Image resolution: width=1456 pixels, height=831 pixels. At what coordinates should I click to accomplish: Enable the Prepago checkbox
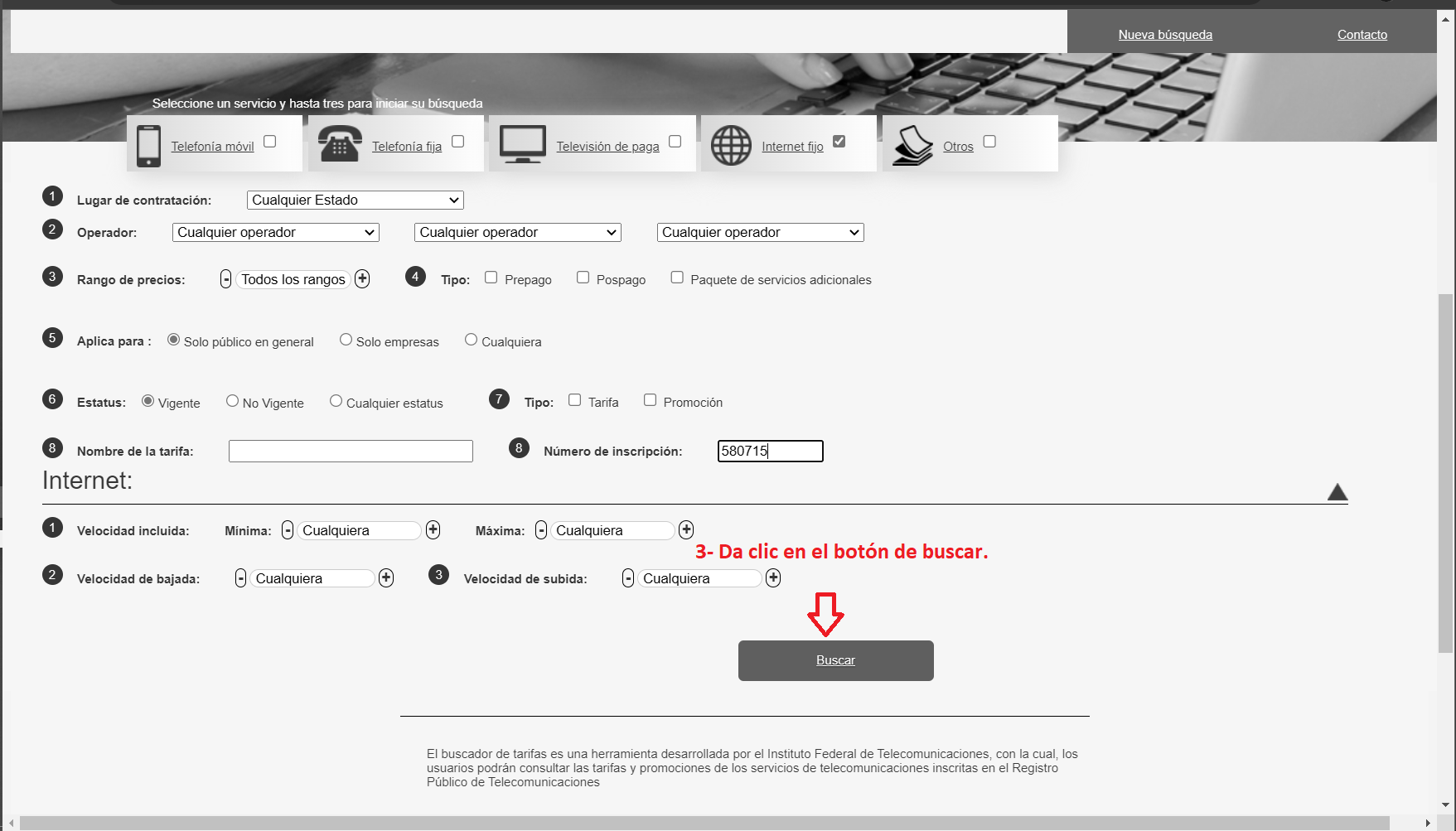click(x=490, y=277)
